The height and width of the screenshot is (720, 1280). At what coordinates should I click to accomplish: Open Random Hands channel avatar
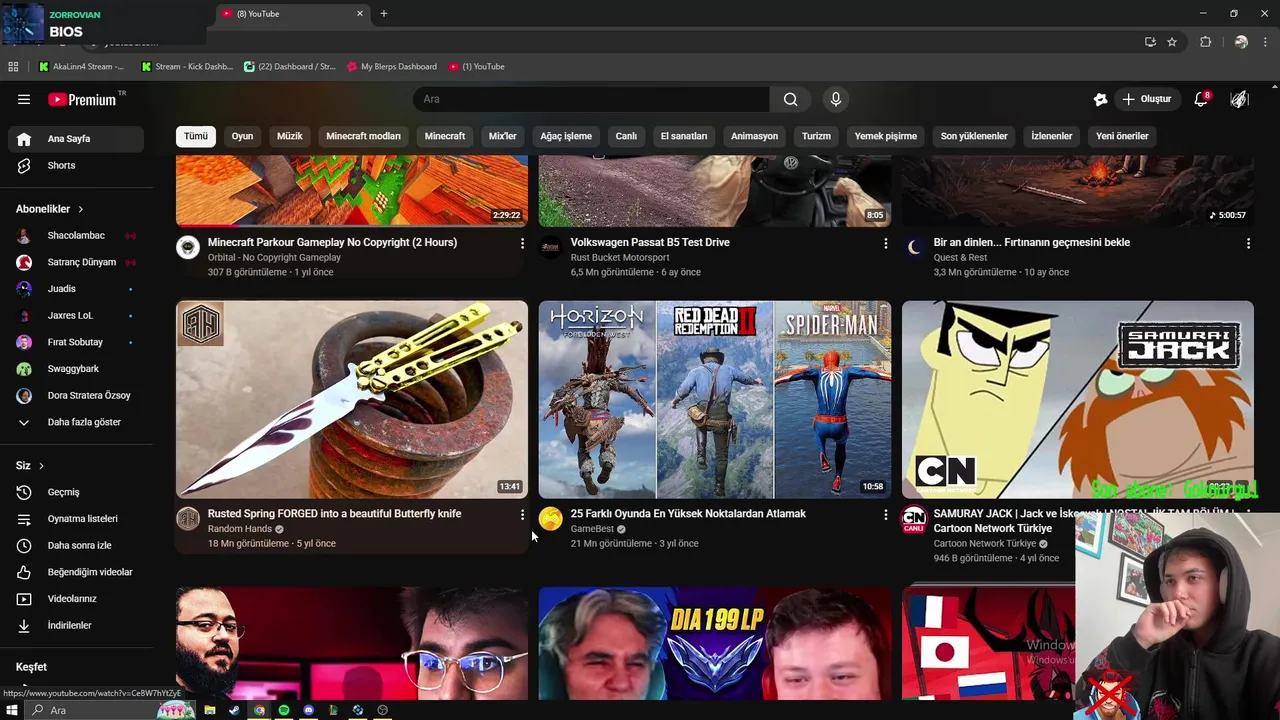point(188,518)
